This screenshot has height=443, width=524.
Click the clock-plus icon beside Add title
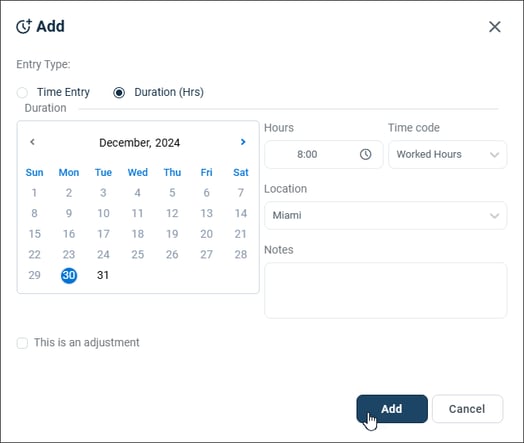click(24, 26)
